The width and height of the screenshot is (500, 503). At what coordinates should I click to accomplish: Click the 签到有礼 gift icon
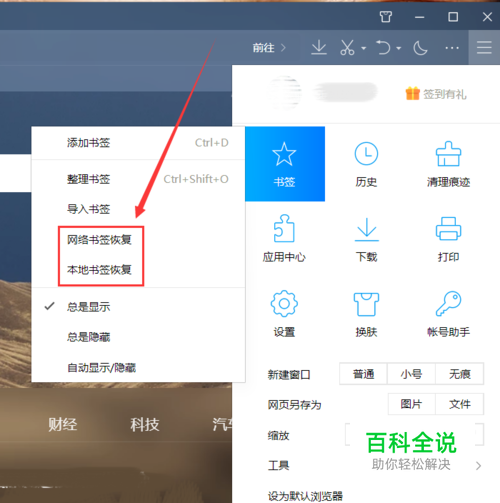pos(412,93)
